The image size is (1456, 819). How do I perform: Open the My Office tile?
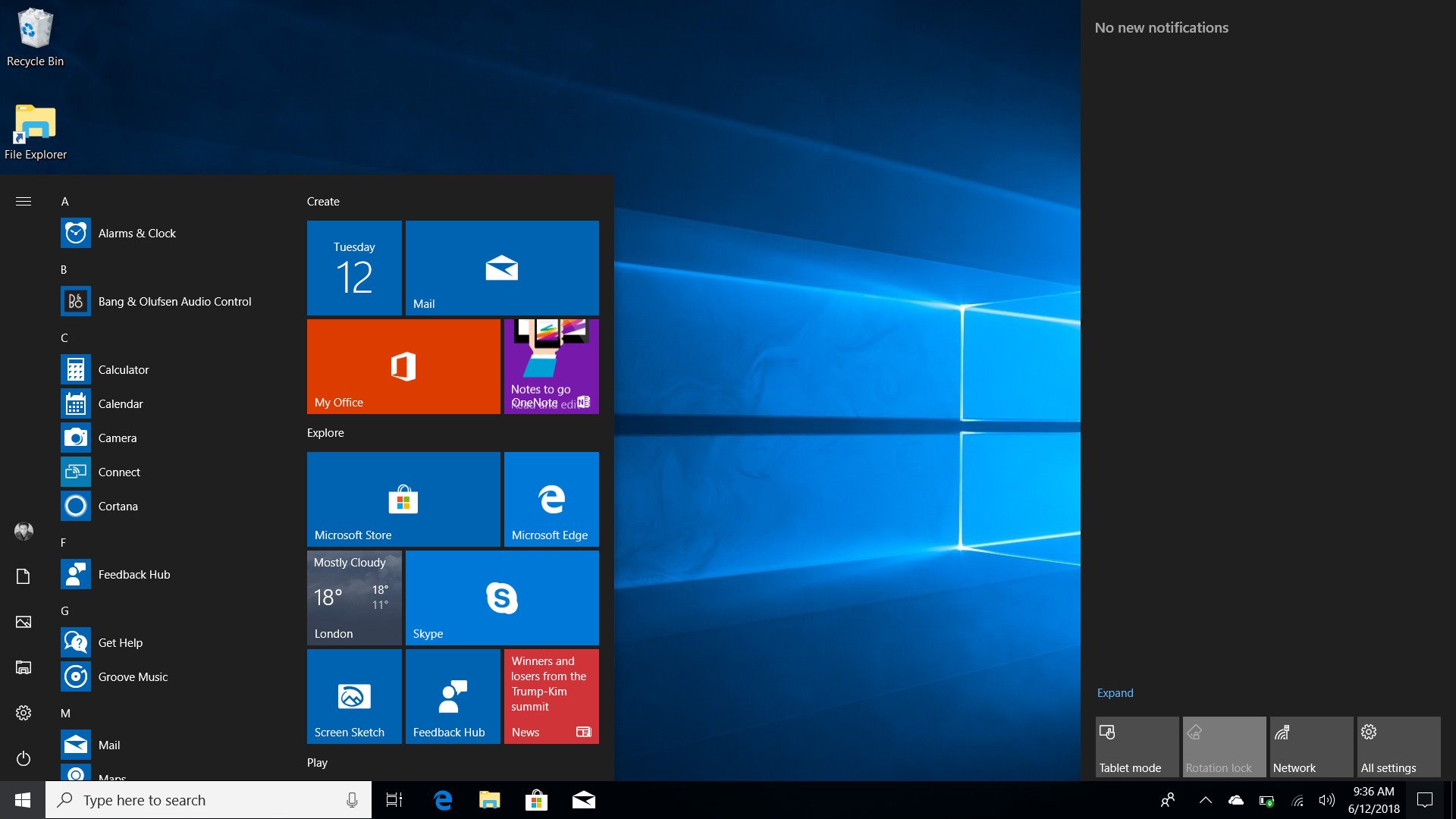(x=403, y=366)
